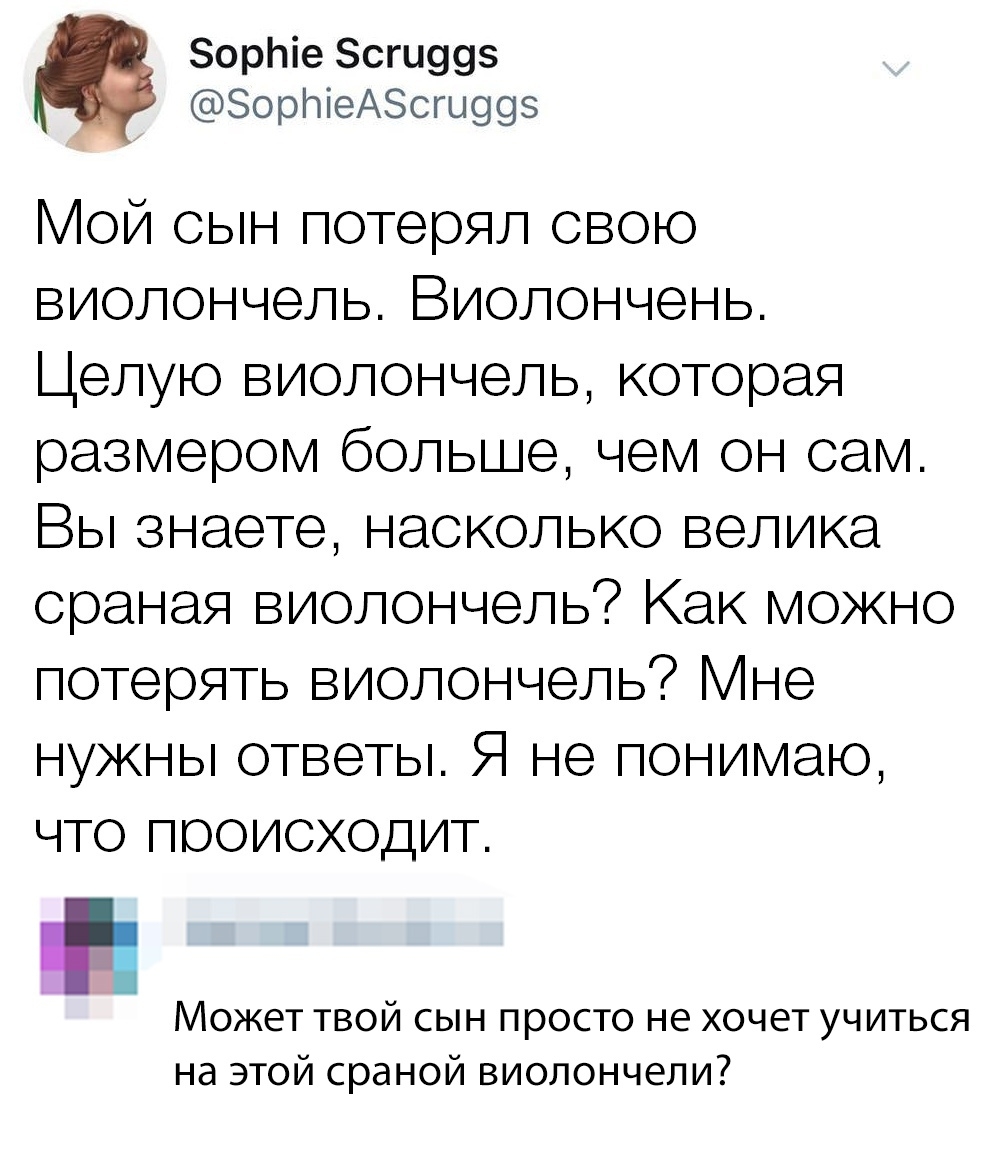
Task: Click the line нужны ответы. Я не понимаю
Action: pyautogui.click(x=460, y=759)
